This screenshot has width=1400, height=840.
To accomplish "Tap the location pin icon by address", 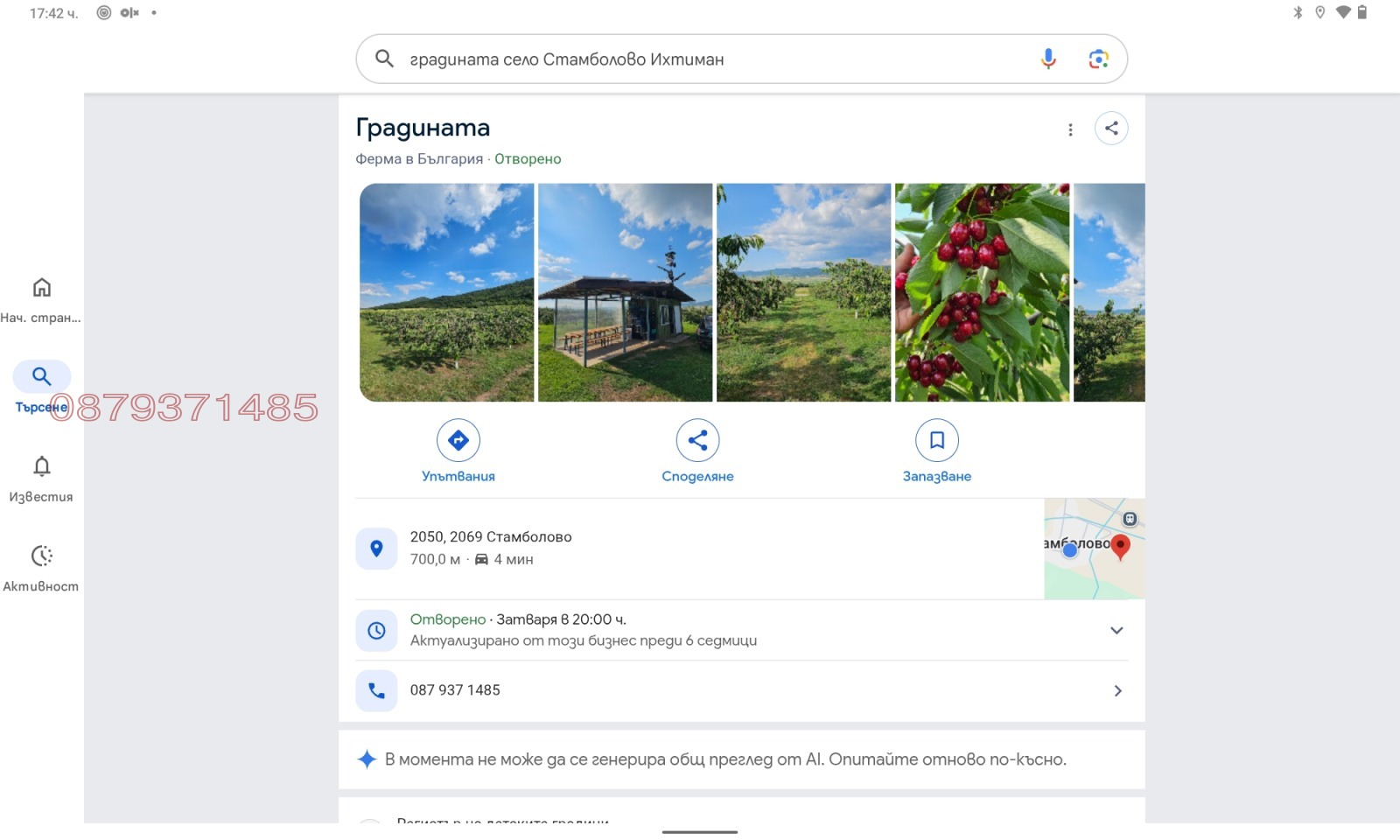I will click(x=376, y=549).
